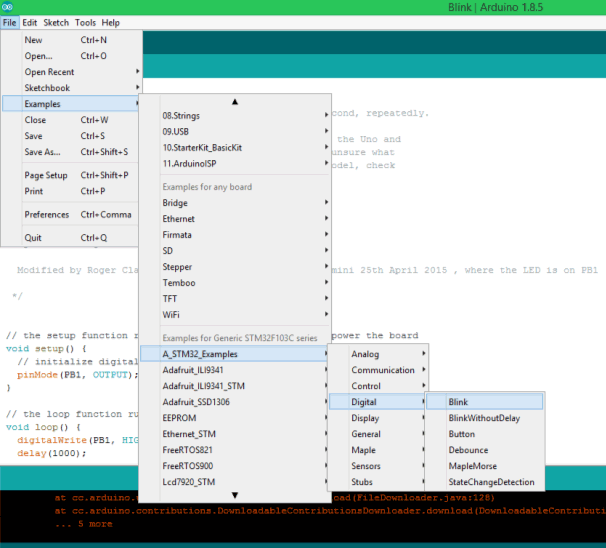
Task: Click the pinMode(PB1, OUTPUT); code line
Action: pos(77,375)
